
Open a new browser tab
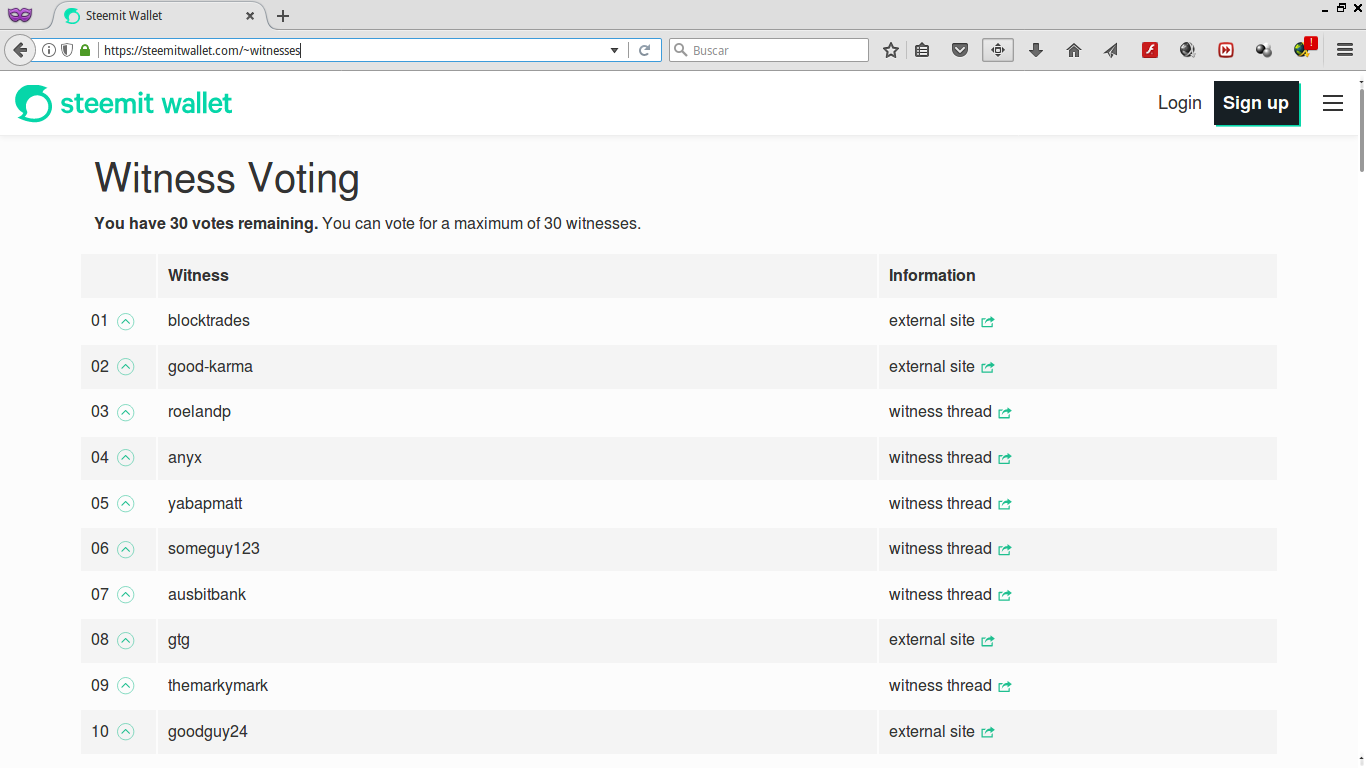tap(283, 16)
